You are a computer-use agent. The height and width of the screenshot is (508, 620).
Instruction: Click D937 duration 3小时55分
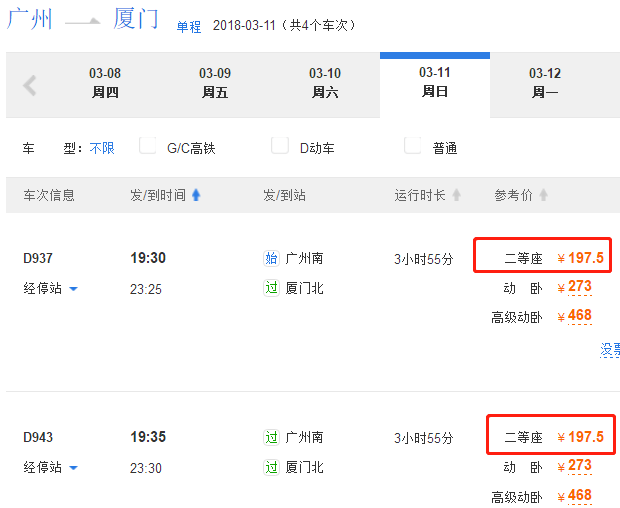423,259
